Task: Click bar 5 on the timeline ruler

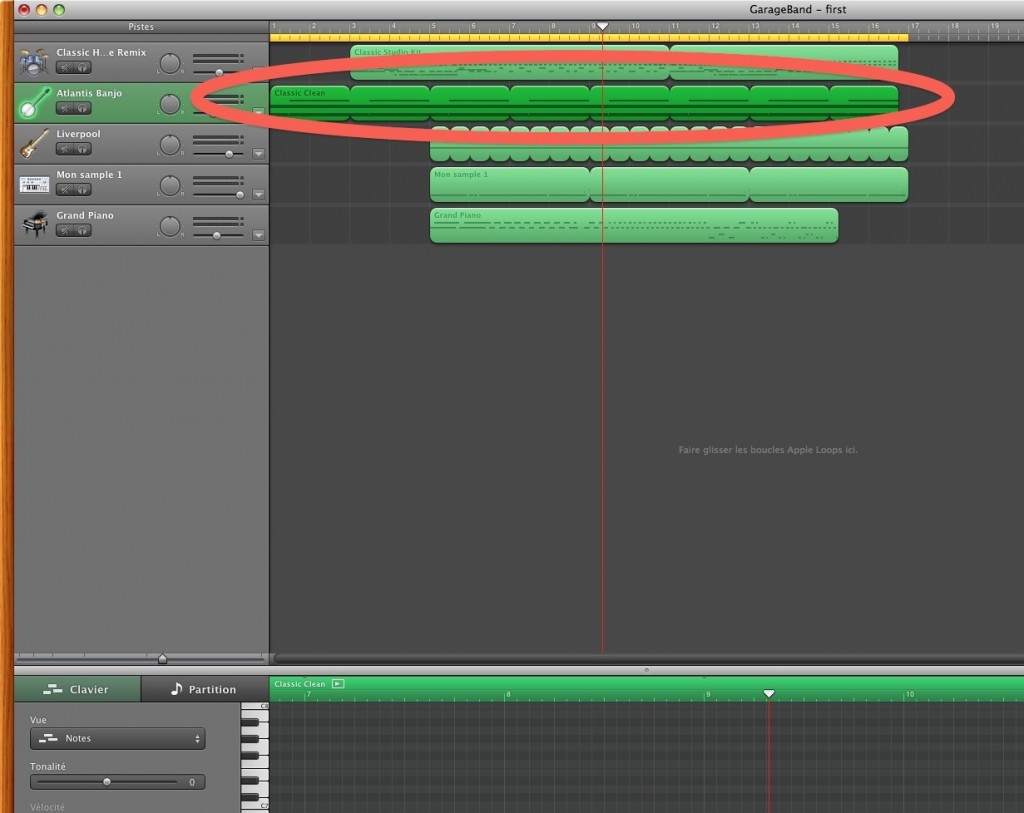Action: coord(432,26)
